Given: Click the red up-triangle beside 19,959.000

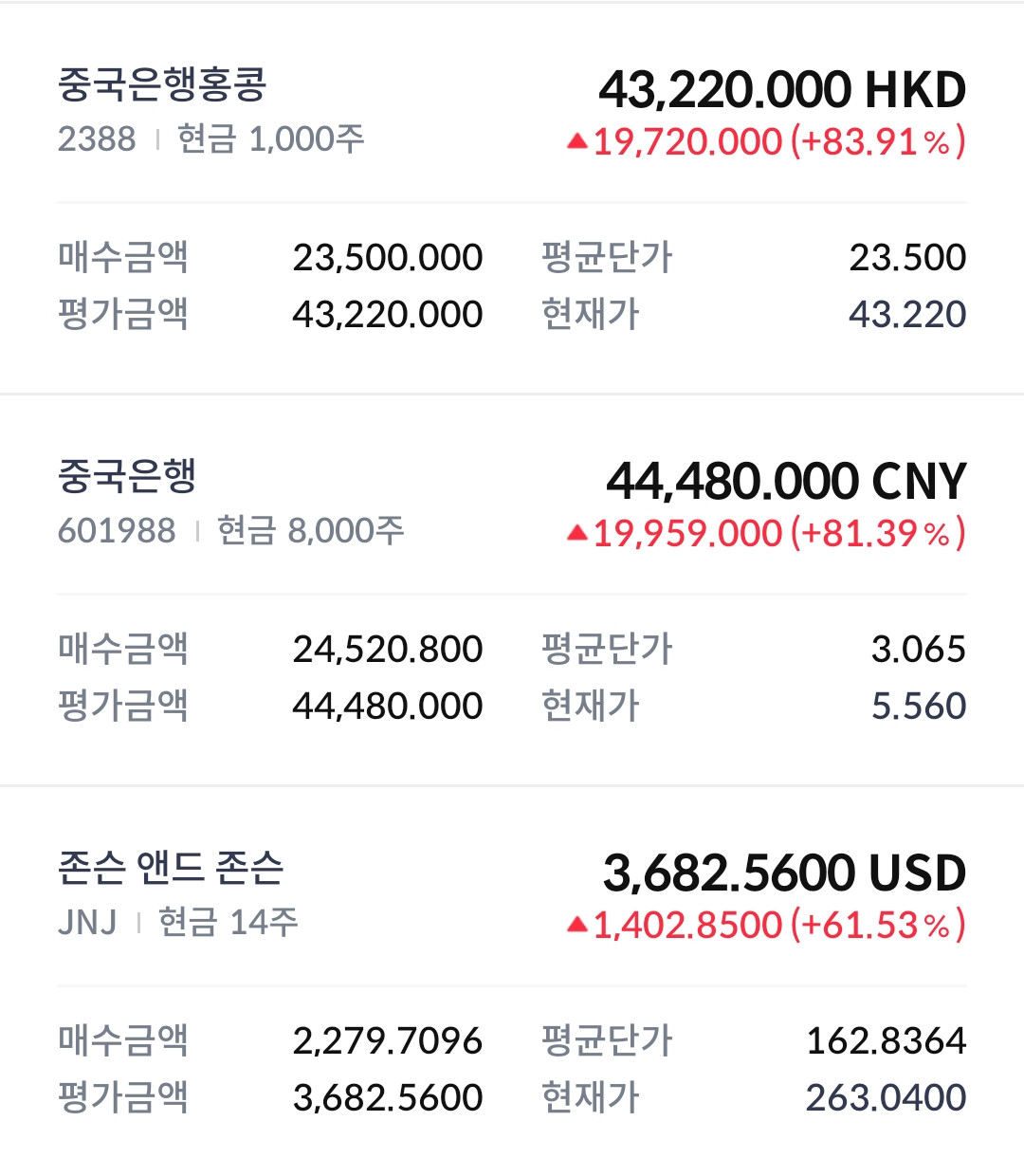Looking at the screenshot, I should click(x=577, y=533).
